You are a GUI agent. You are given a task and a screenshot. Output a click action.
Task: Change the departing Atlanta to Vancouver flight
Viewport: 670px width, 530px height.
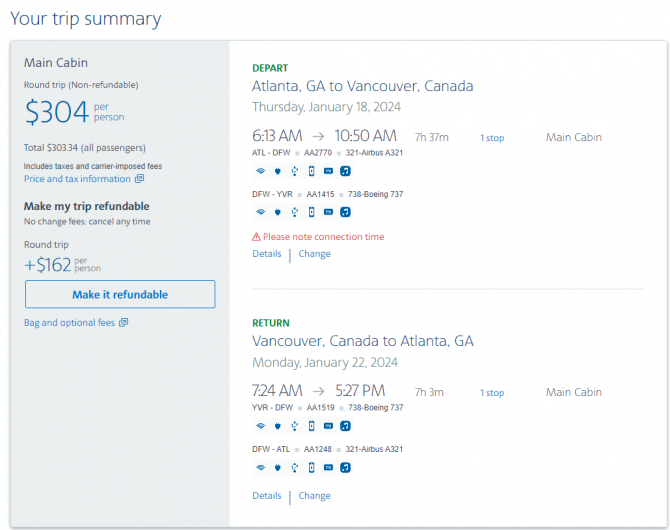pos(314,253)
